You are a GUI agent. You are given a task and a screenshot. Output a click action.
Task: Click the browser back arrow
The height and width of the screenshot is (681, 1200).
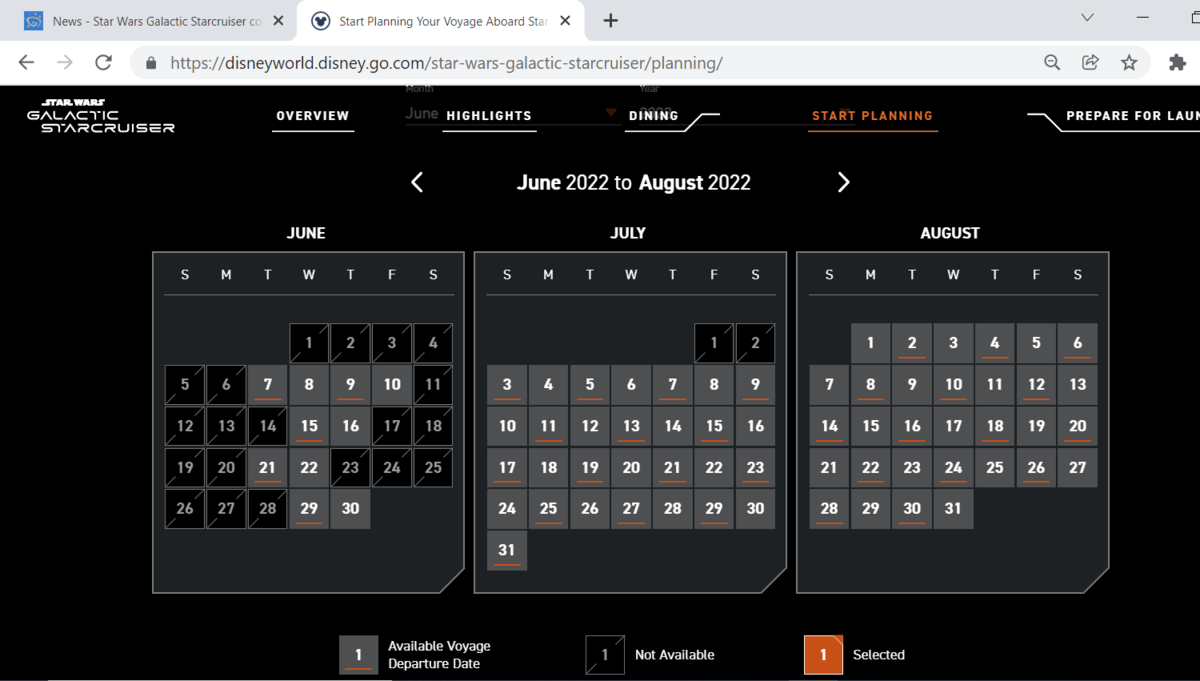point(27,62)
